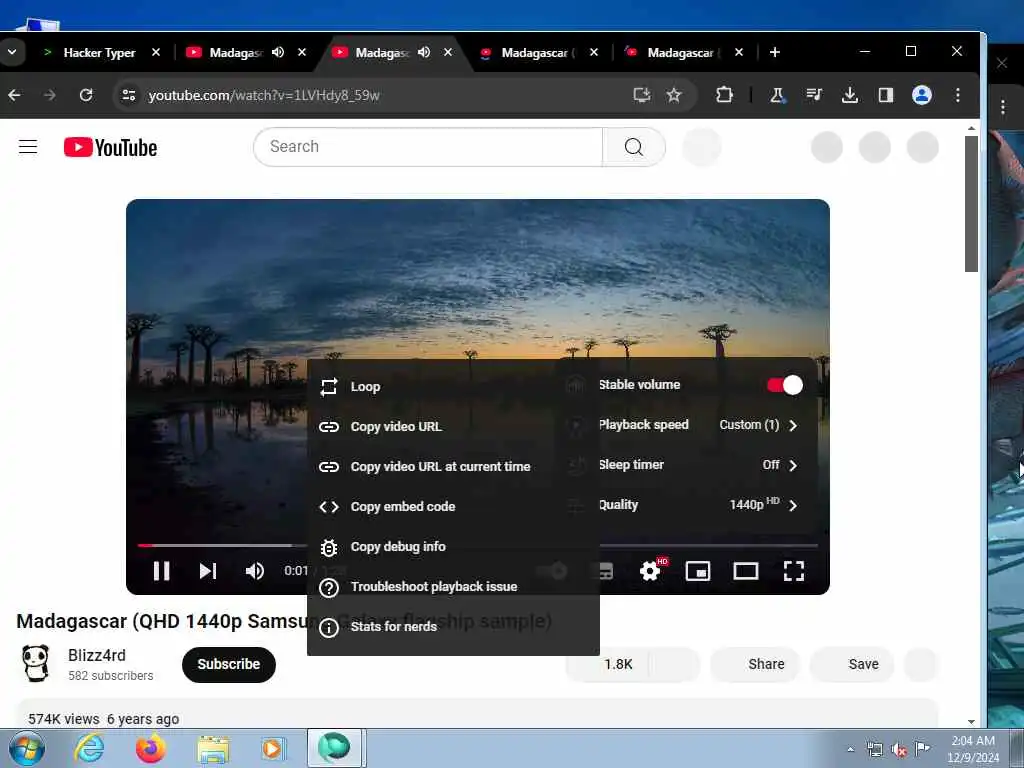Open the taskbar clock showing 2:04 AM

pyautogui.click(x=973, y=749)
